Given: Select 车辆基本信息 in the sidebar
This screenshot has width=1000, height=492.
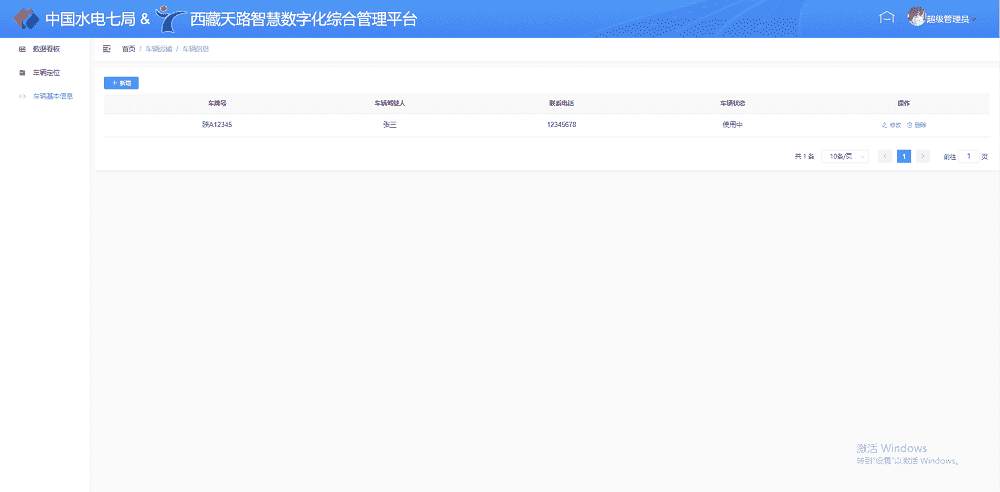Looking at the screenshot, I should coord(52,96).
